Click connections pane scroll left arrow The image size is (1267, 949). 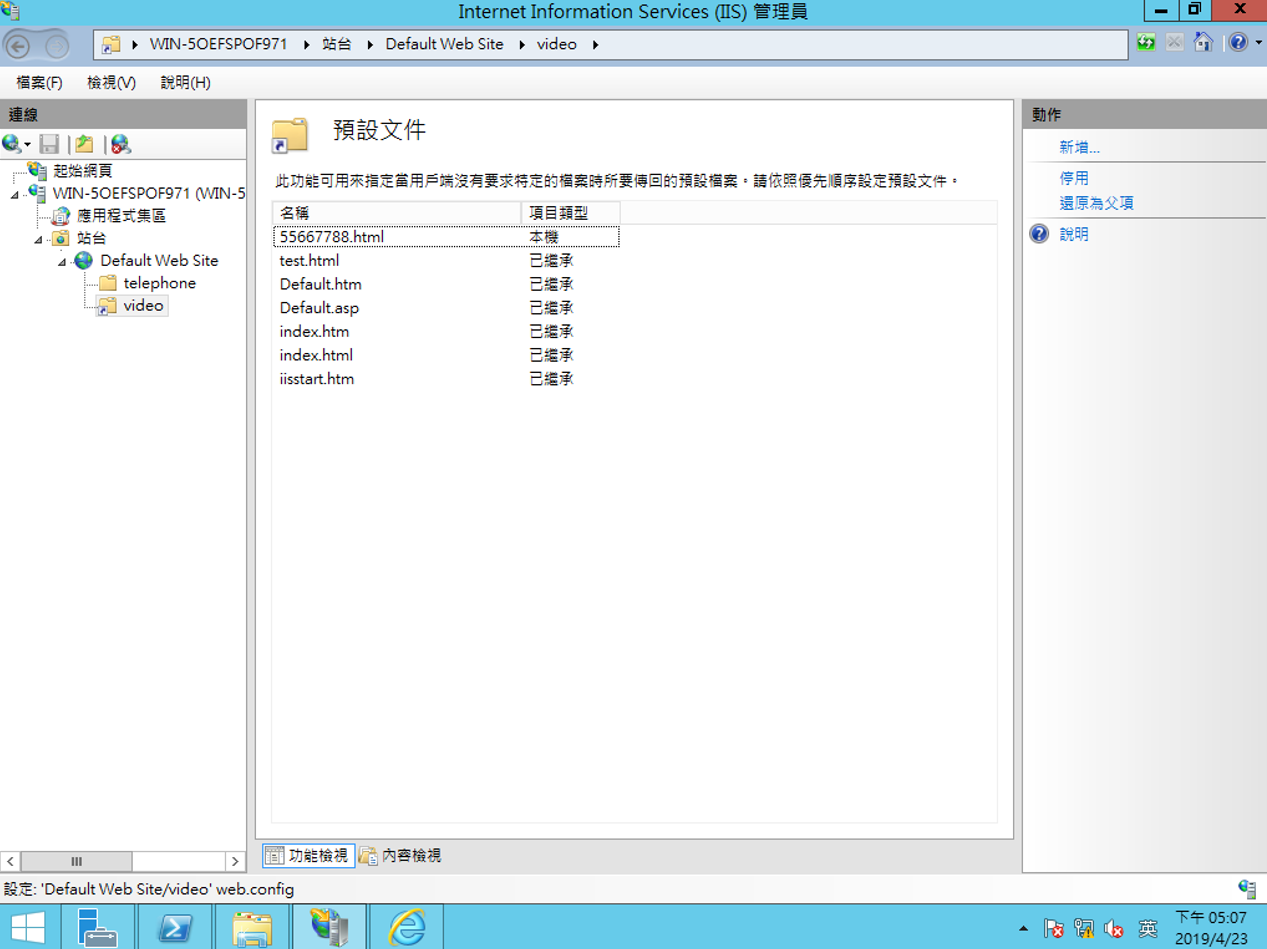click(x=10, y=861)
